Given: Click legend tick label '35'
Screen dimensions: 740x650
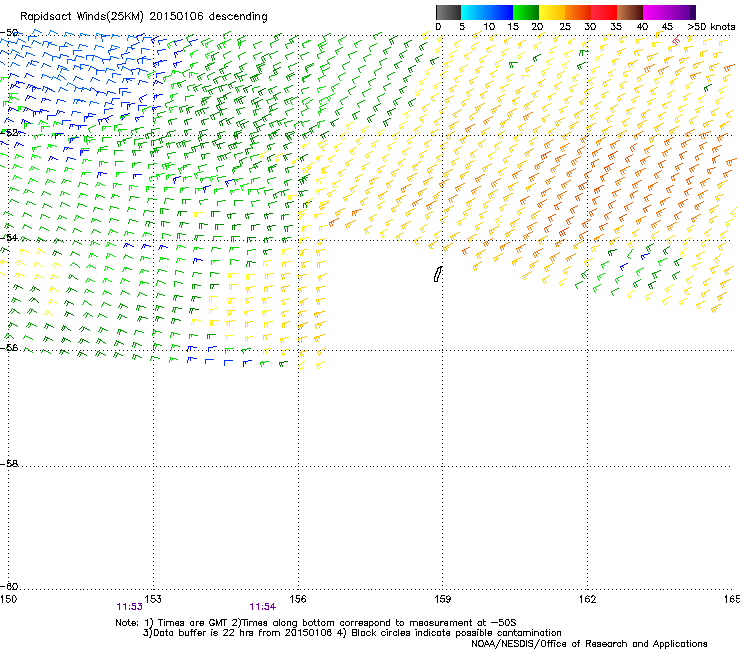Looking at the screenshot, I should click(x=616, y=27).
